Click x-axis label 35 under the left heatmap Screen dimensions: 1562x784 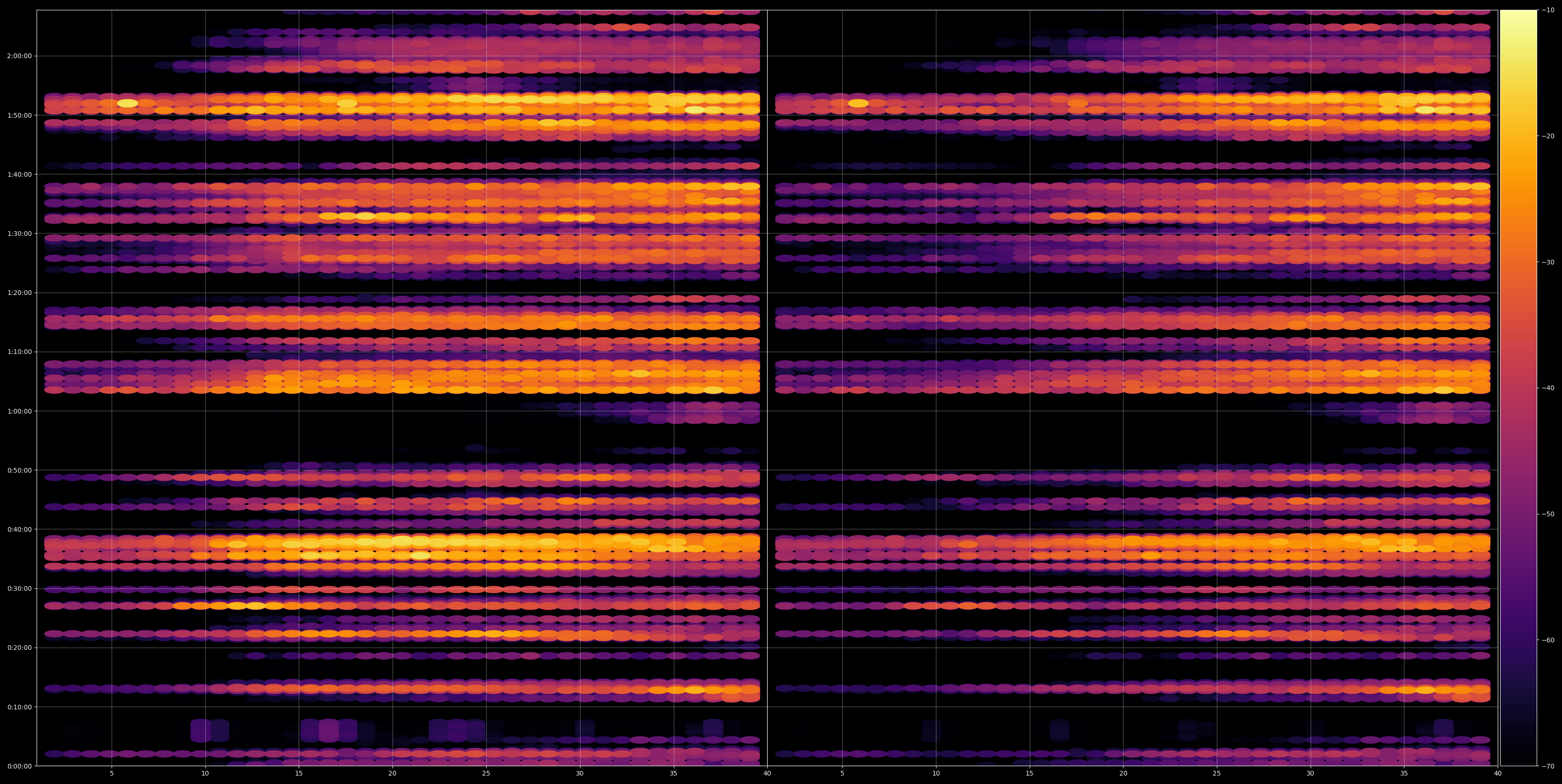tap(674, 774)
